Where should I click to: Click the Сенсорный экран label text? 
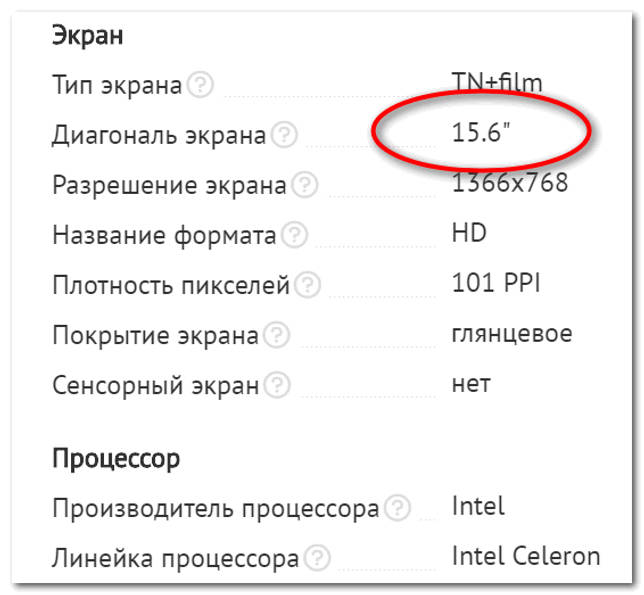point(156,386)
